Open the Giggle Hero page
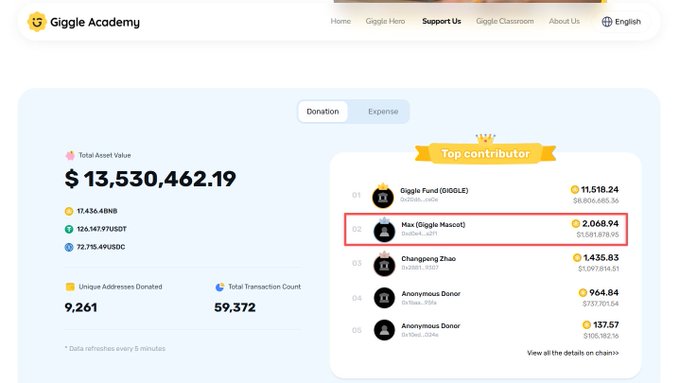The height and width of the screenshot is (383, 680). [385, 21]
